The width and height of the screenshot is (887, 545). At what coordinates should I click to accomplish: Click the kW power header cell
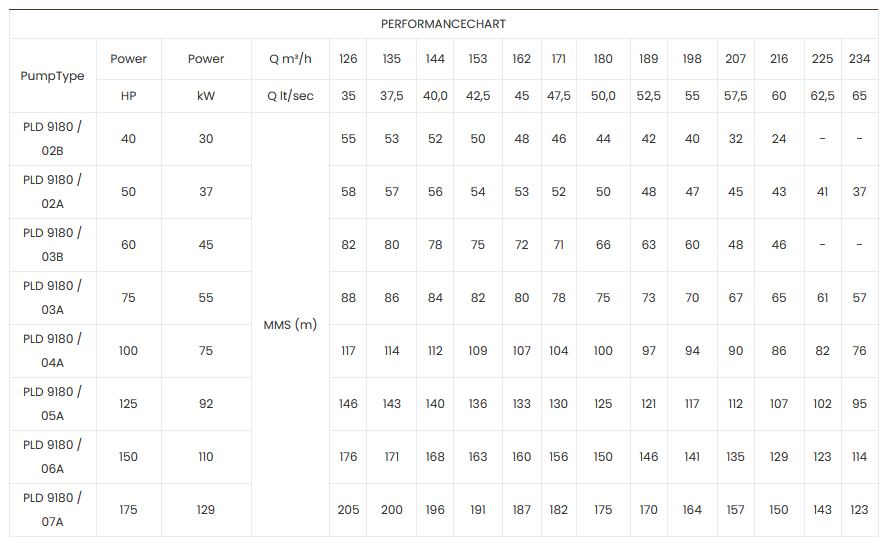[206, 96]
